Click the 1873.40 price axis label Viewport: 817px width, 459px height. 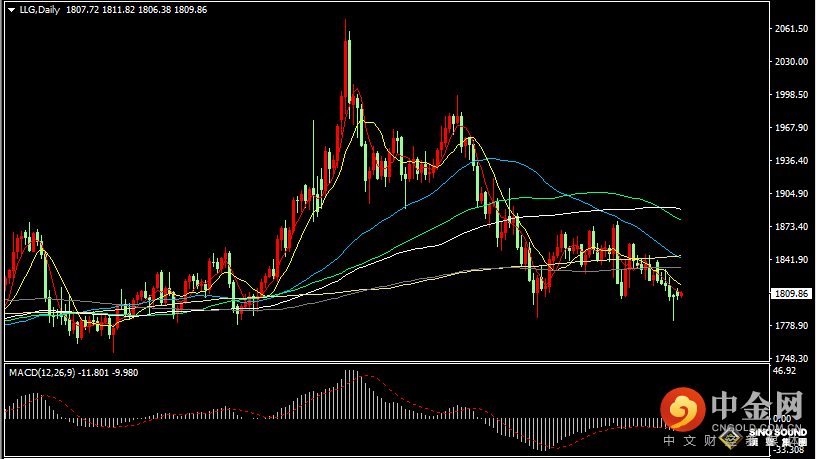coord(790,227)
